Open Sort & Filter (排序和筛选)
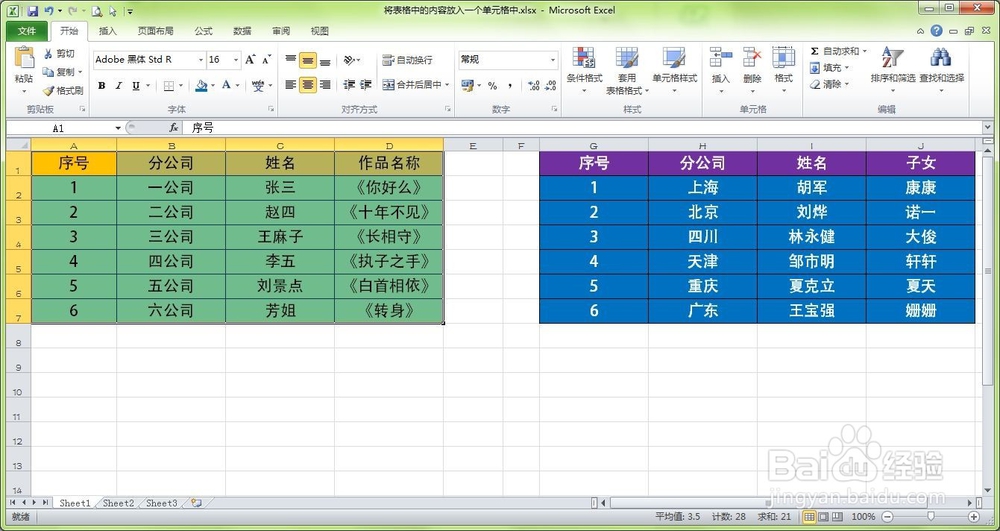Screen dimensions: 1000x531 (892, 69)
